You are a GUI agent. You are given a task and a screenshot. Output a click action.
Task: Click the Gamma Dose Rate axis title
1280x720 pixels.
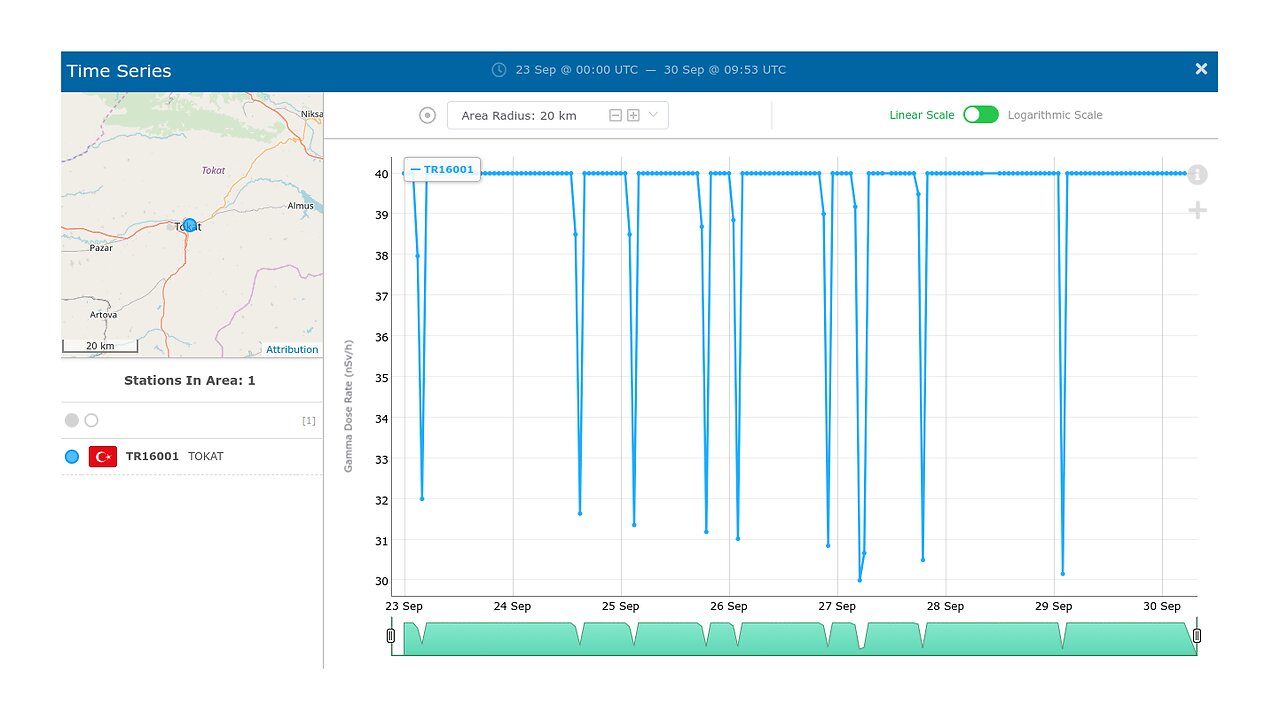(x=349, y=406)
